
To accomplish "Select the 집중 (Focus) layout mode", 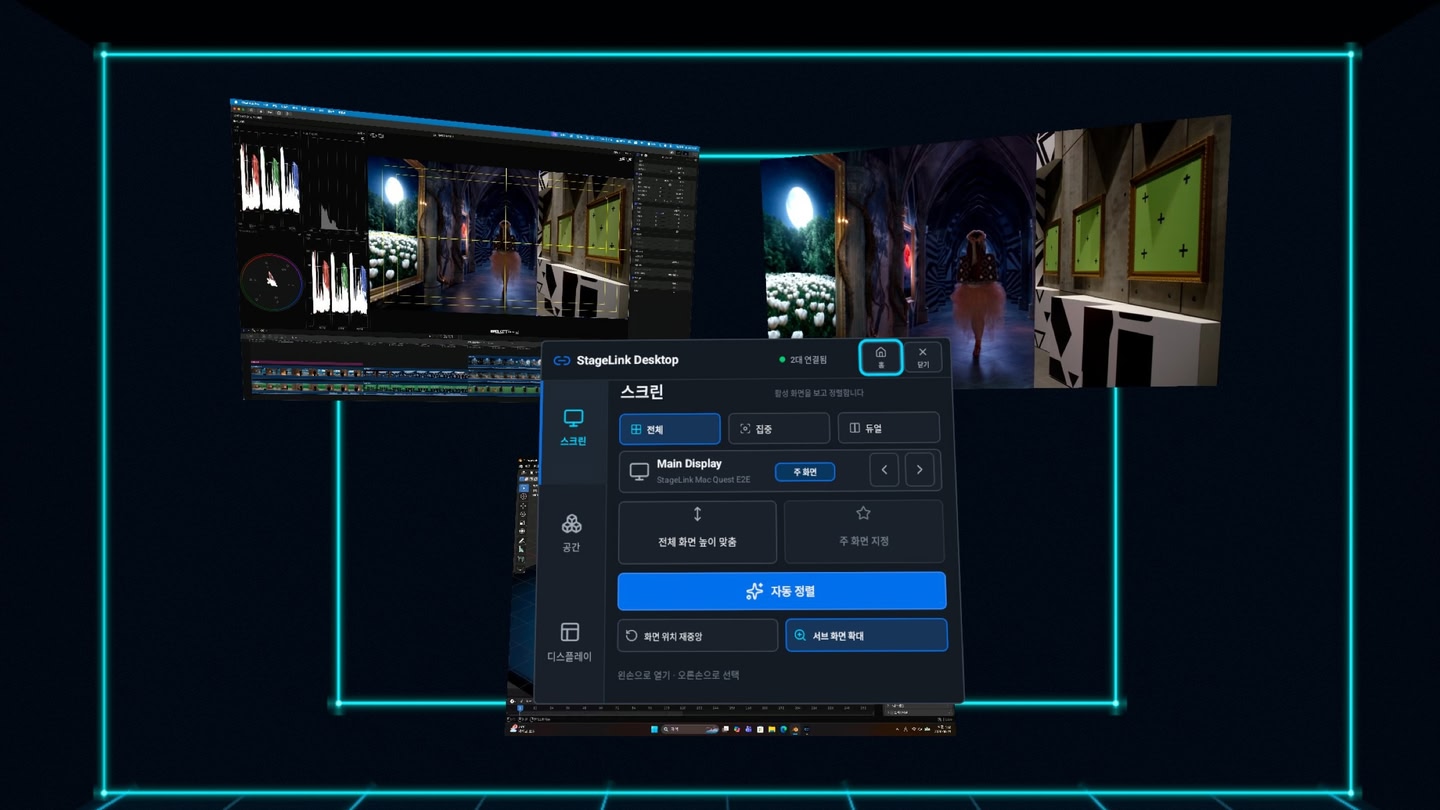I will [779, 428].
